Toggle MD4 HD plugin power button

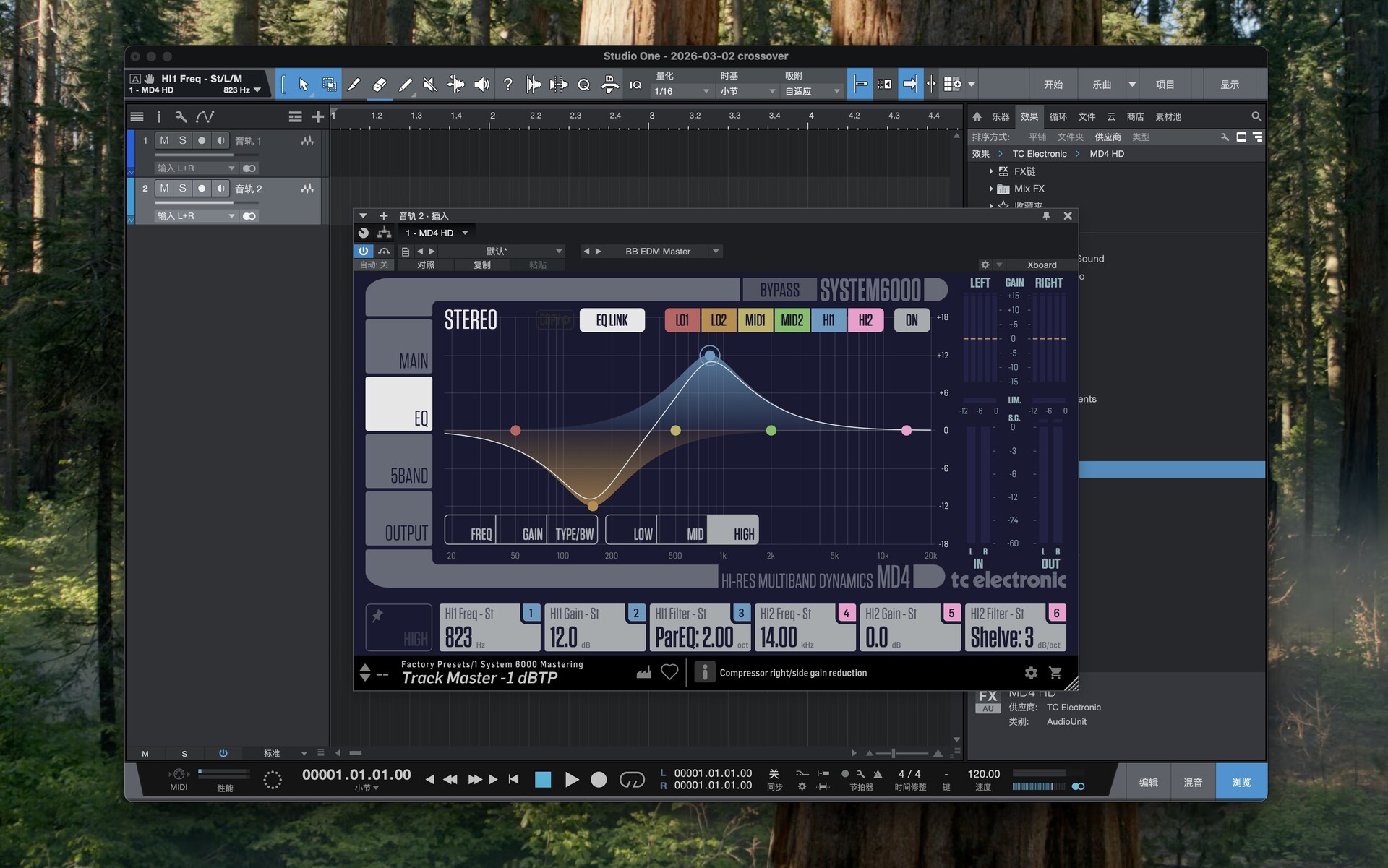363,251
